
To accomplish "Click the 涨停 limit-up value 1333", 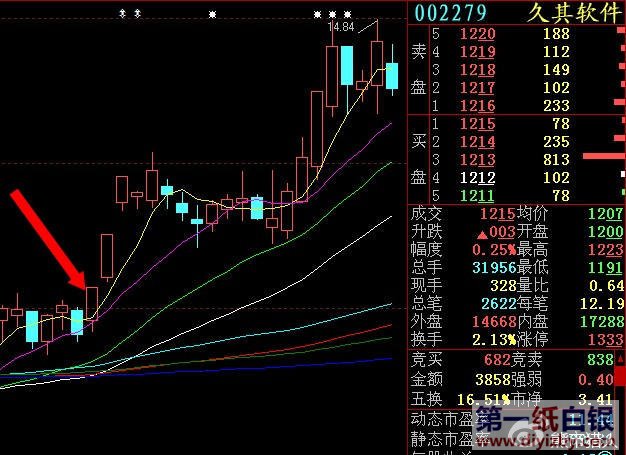I will [605, 340].
